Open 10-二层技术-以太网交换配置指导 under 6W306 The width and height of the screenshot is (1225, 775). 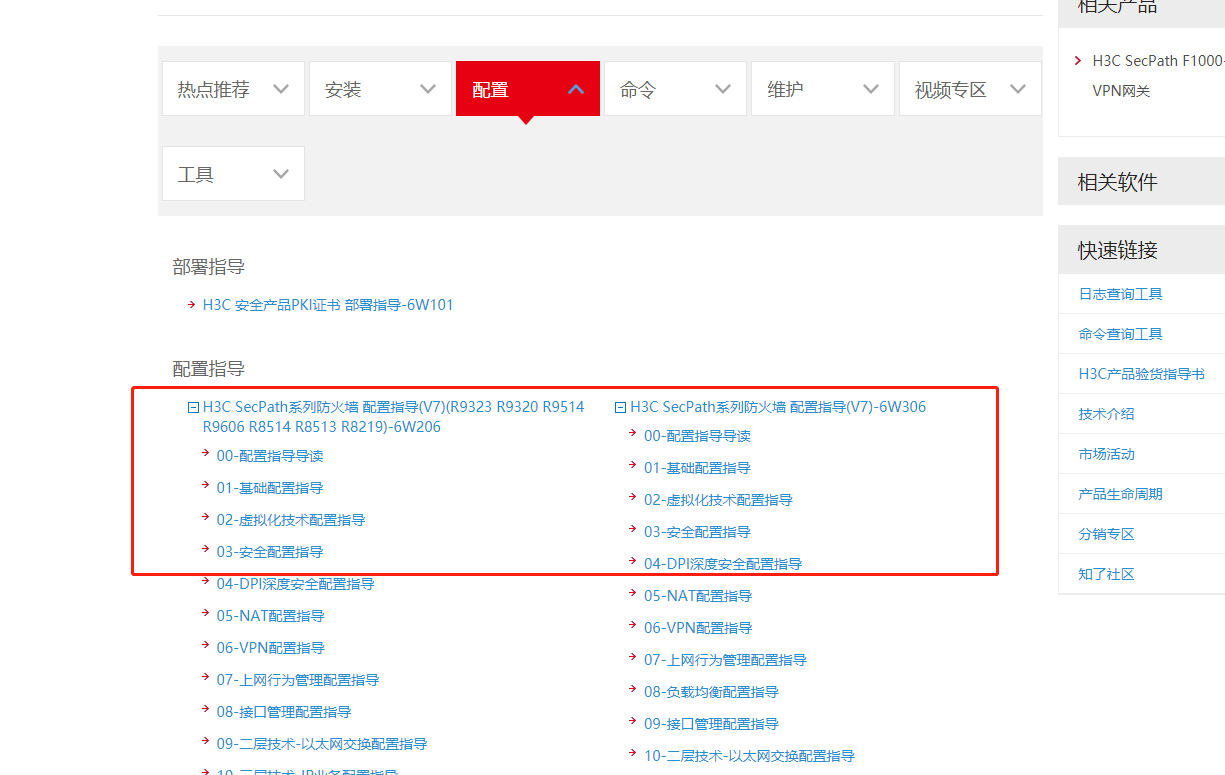pos(749,756)
